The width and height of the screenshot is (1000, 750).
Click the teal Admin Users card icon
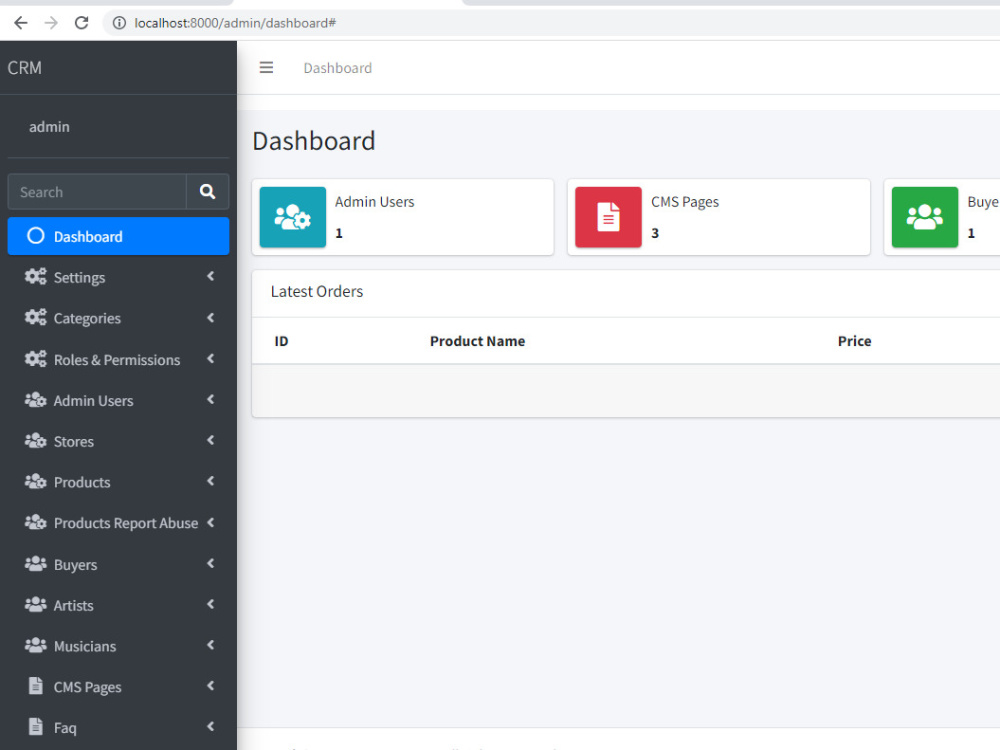pyautogui.click(x=293, y=217)
